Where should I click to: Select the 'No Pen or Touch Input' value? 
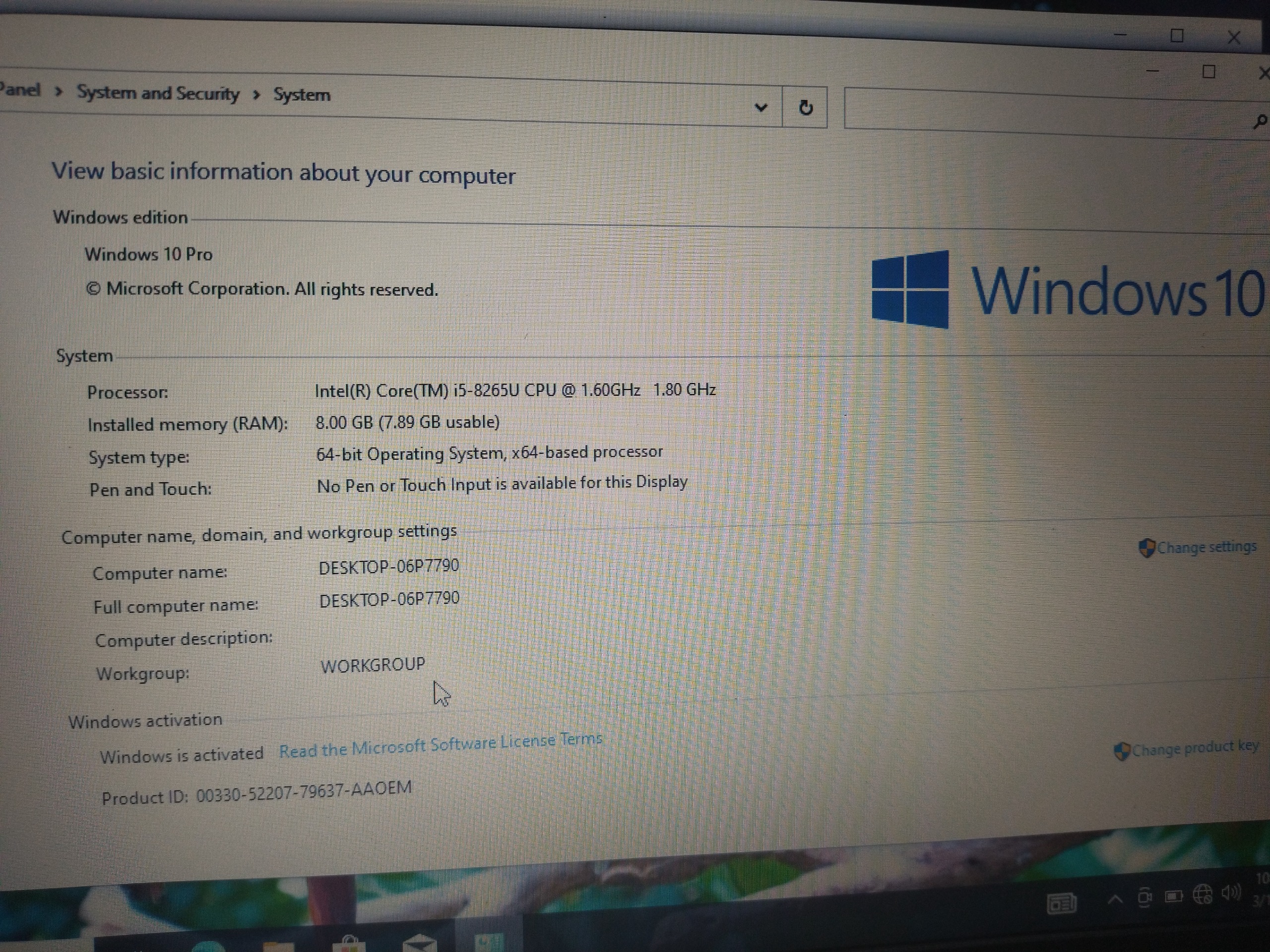(503, 484)
